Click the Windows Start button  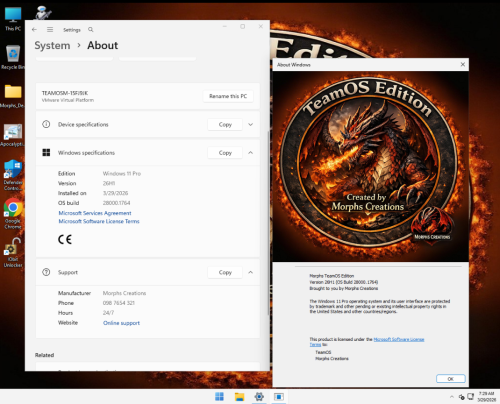point(219,397)
